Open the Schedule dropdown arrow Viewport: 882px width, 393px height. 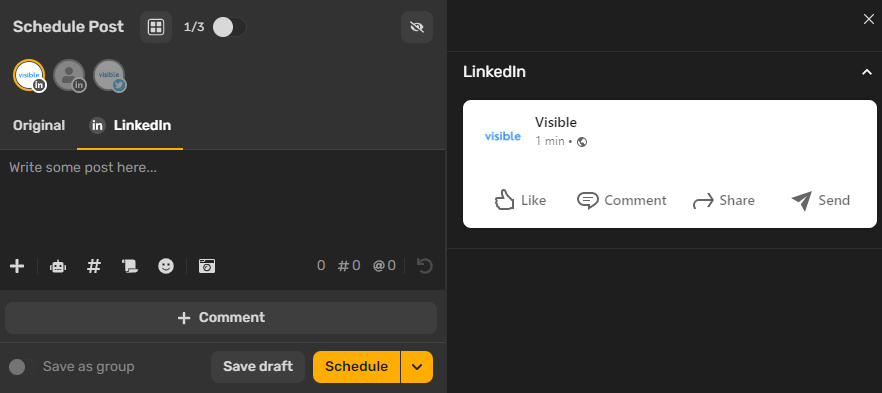(x=417, y=367)
